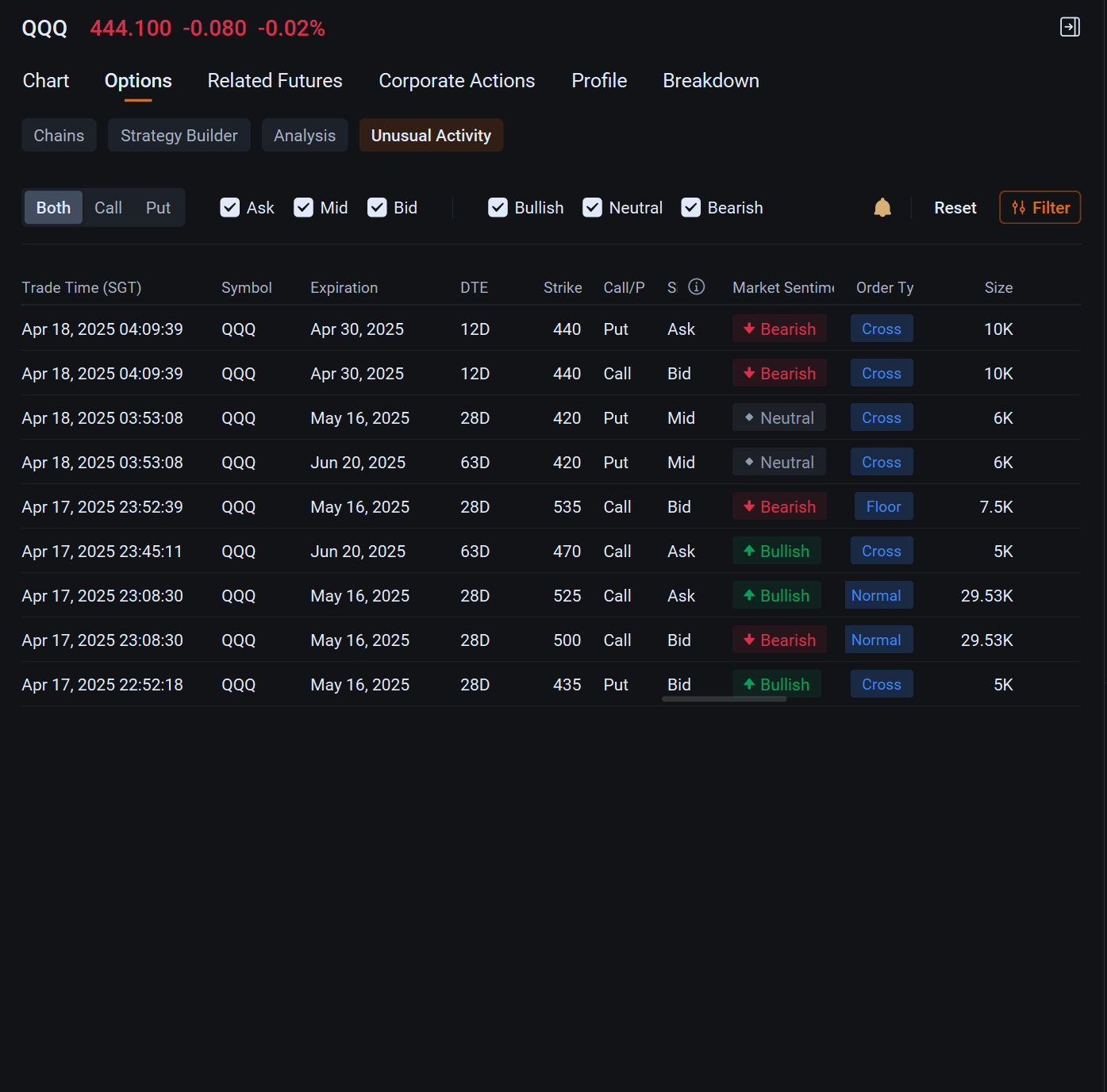Uncheck the Bearish sentiment checkbox

(691, 208)
